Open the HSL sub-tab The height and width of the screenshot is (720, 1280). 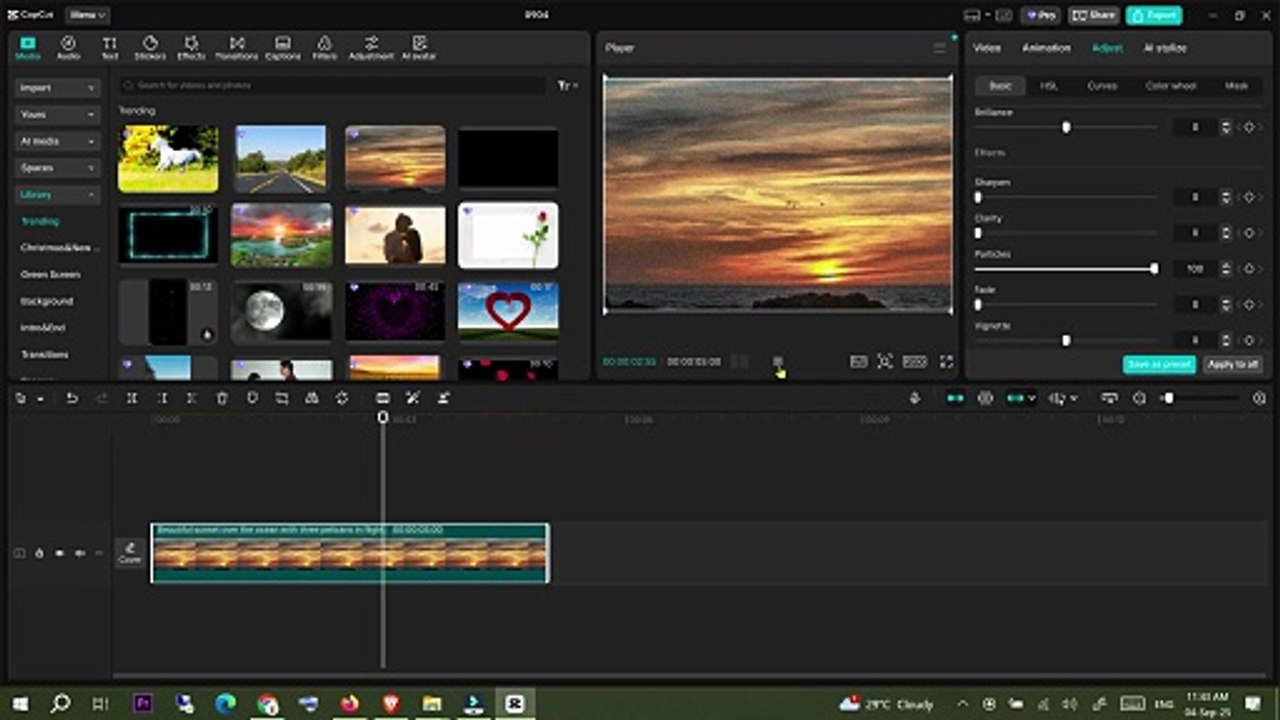[1048, 86]
